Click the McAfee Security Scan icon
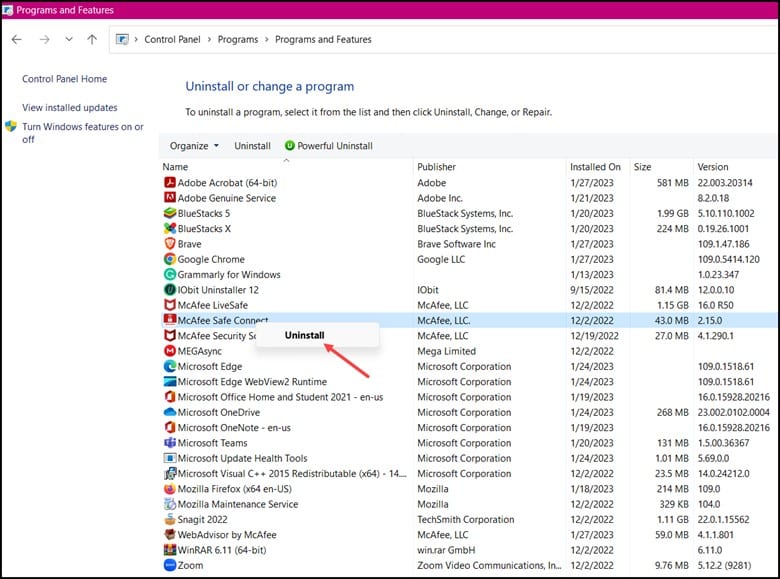The width and height of the screenshot is (780, 579). [x=170, y=336]
